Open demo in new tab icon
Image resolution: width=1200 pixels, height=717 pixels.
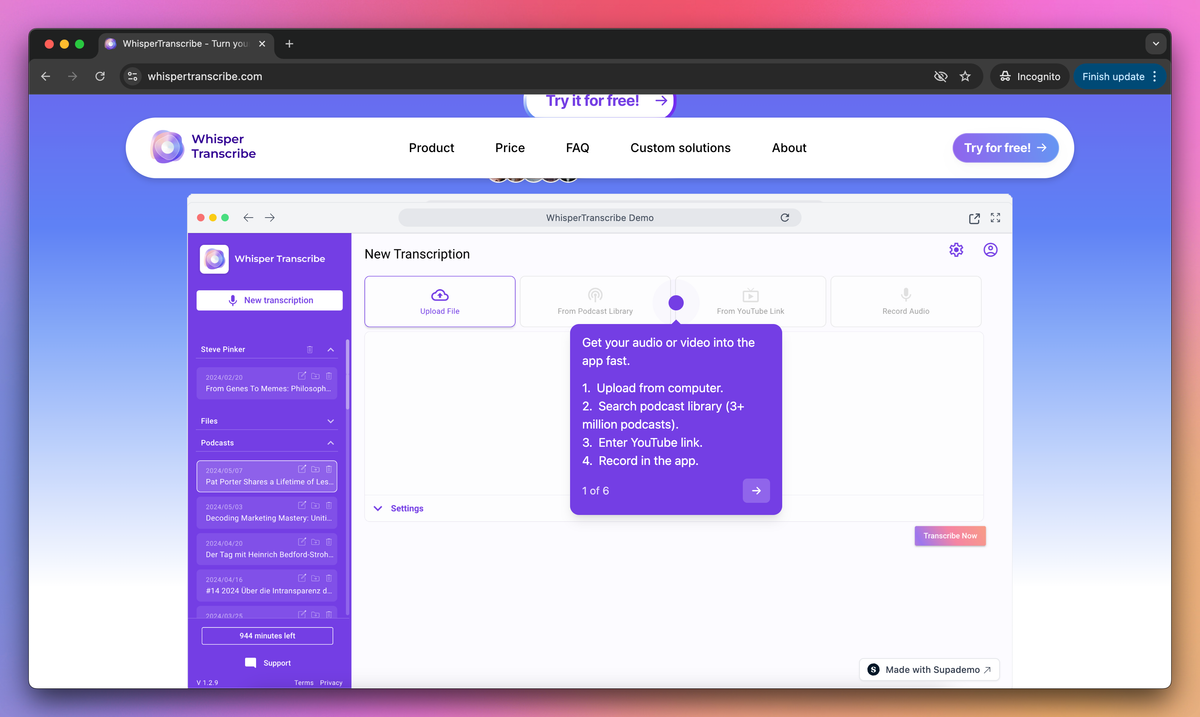point(974,218)
